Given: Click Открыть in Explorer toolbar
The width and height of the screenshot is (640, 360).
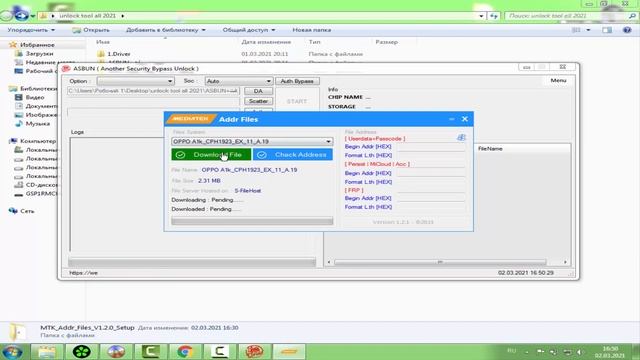Looking at the screenshot, I should (x=91, y=30).
